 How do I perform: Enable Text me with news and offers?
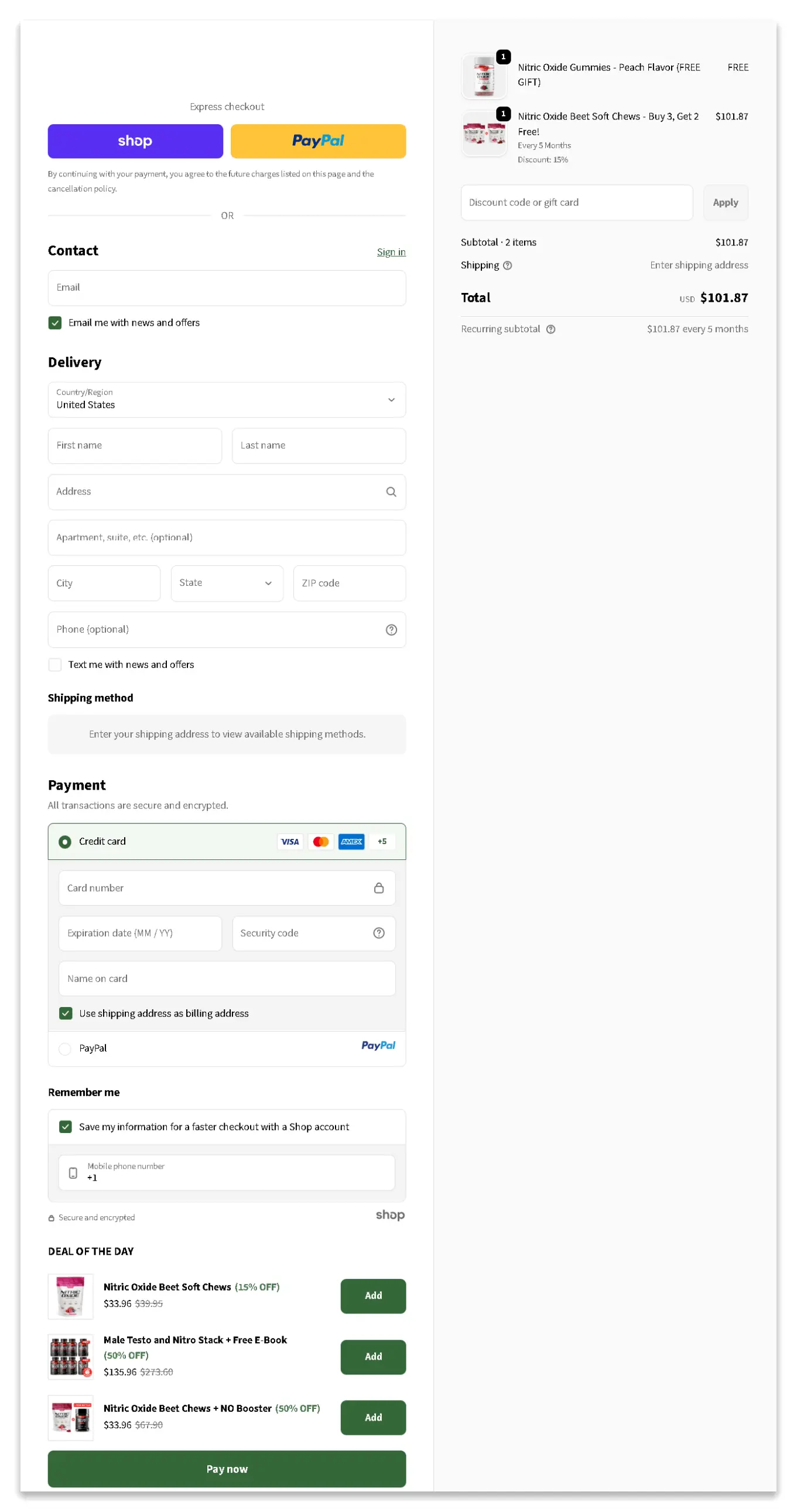(x=55, y=664)
